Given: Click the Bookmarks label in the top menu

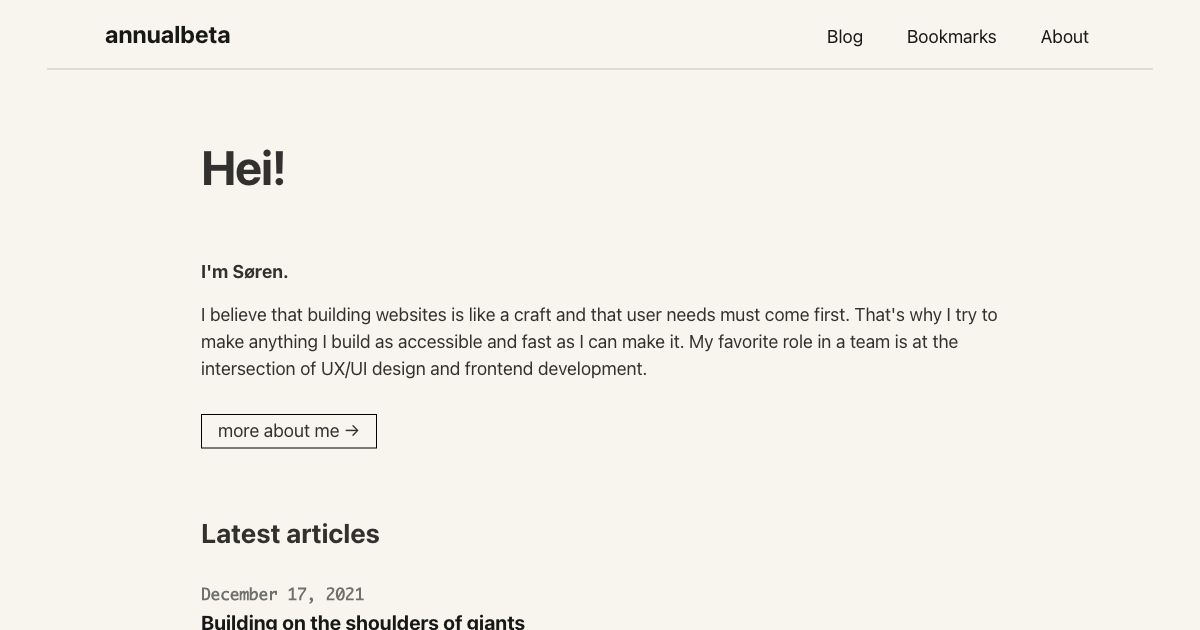Looking at the screenshot, I should tap(951, 37).
